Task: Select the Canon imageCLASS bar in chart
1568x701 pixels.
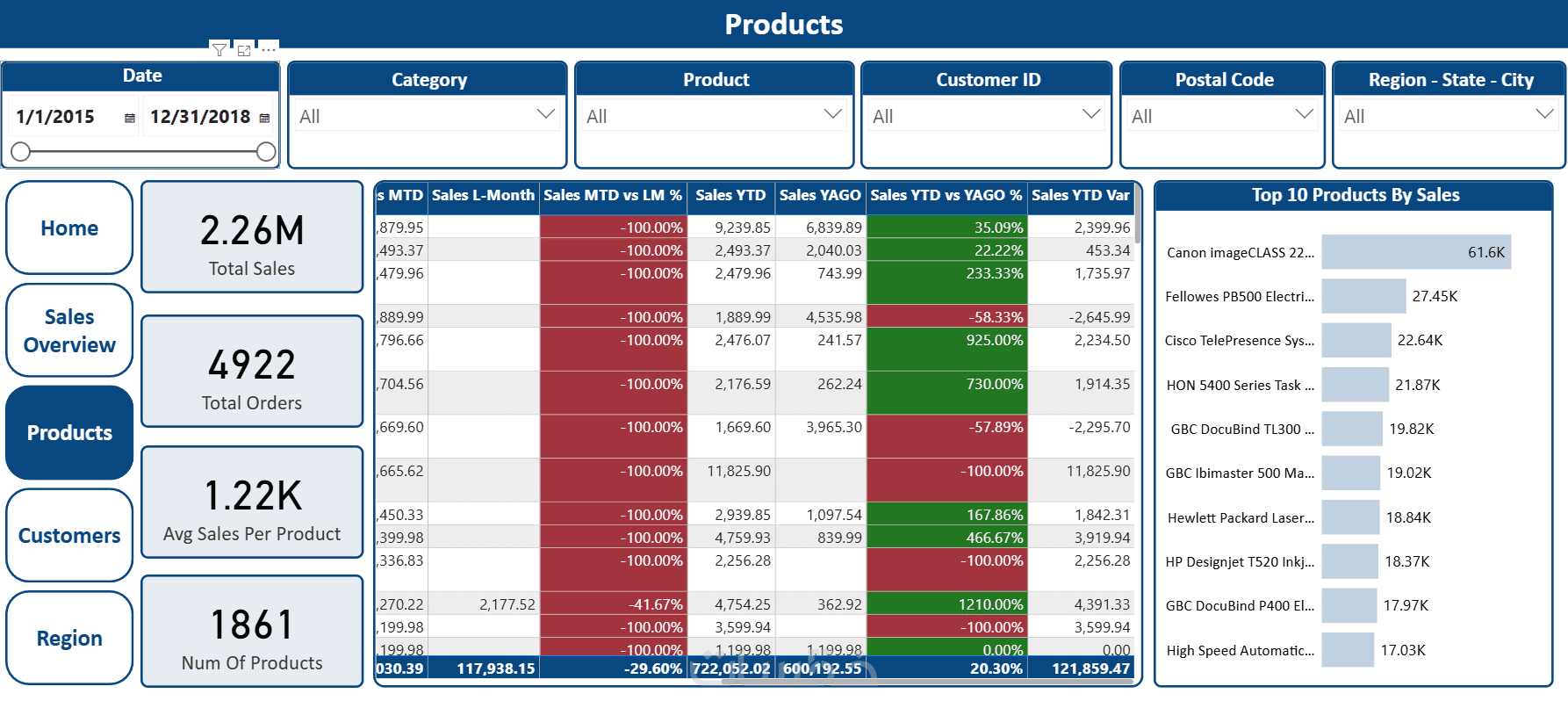Action: click(x=1415, y=252)
